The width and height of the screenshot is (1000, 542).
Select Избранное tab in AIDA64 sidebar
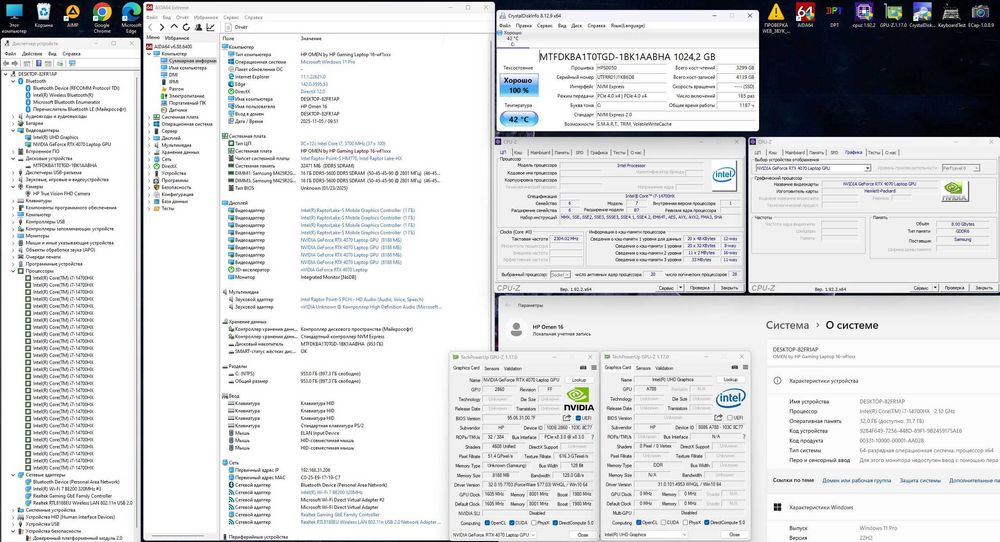coord(177,38)
